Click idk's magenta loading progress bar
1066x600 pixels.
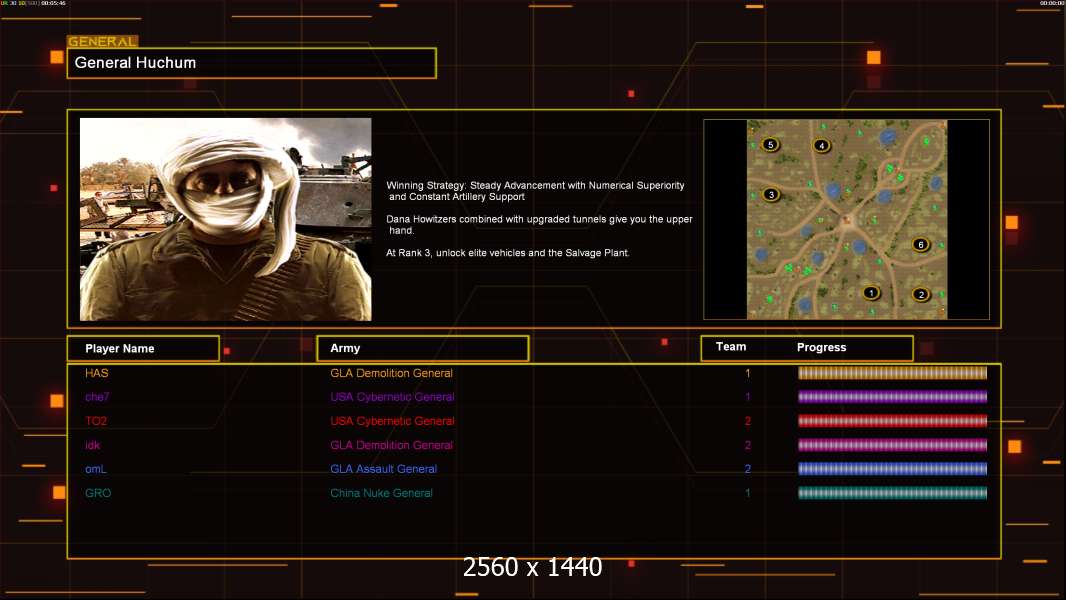(893, 445)
